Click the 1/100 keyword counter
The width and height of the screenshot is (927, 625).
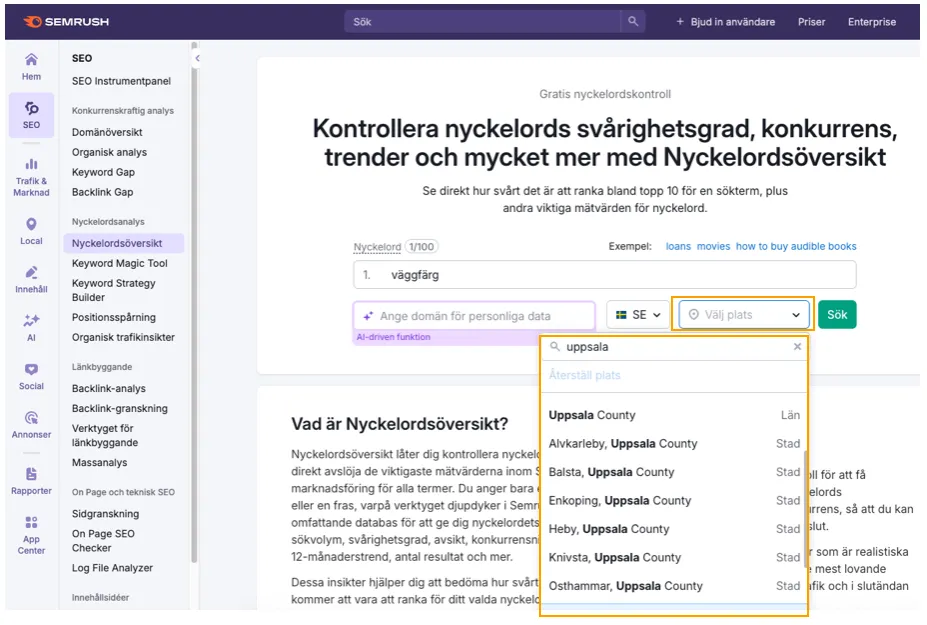[x=422, y=247]
